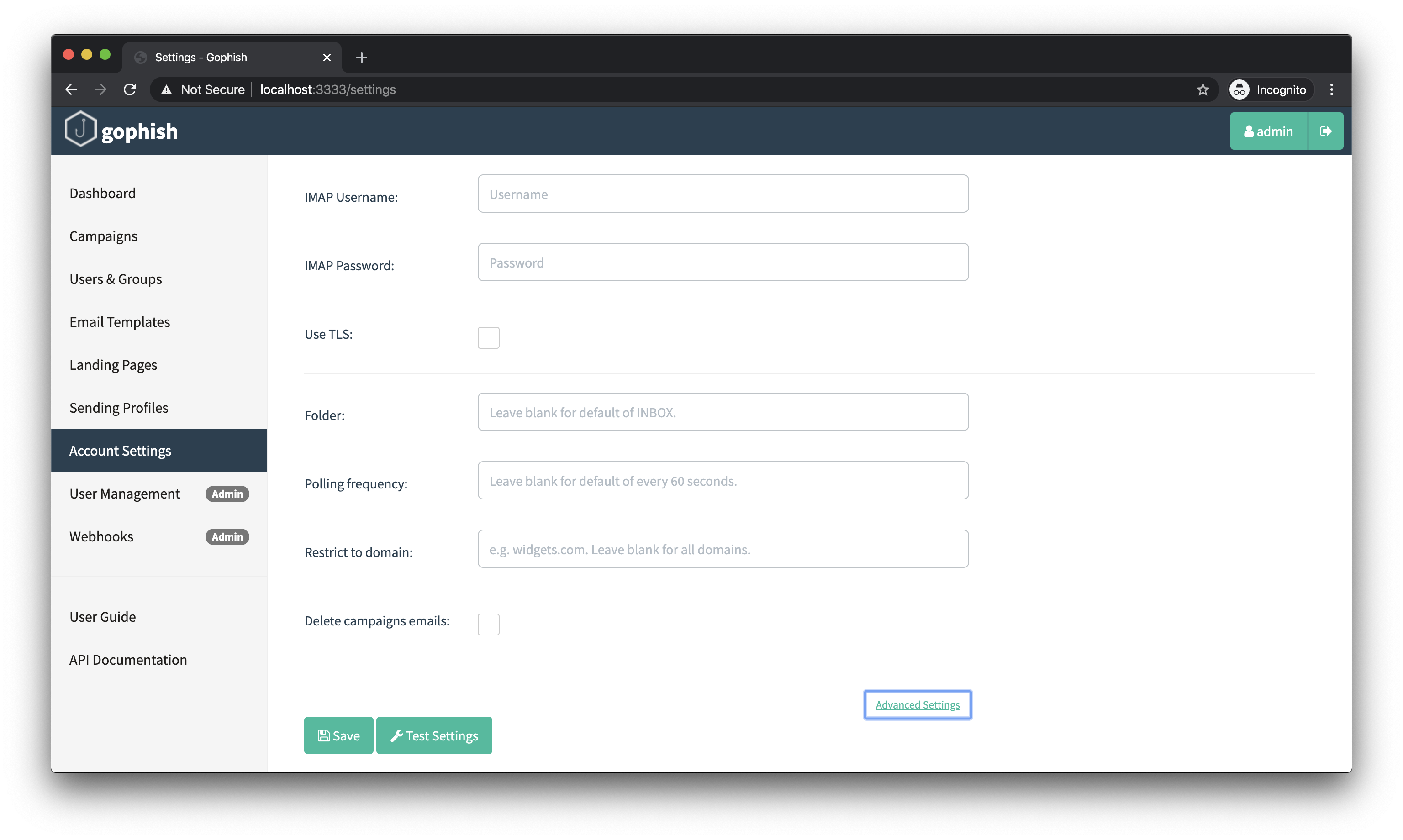The width and height of the screenshot is (1403, 840).
Task: Click the Folder input field
Action: coord(723,411)
